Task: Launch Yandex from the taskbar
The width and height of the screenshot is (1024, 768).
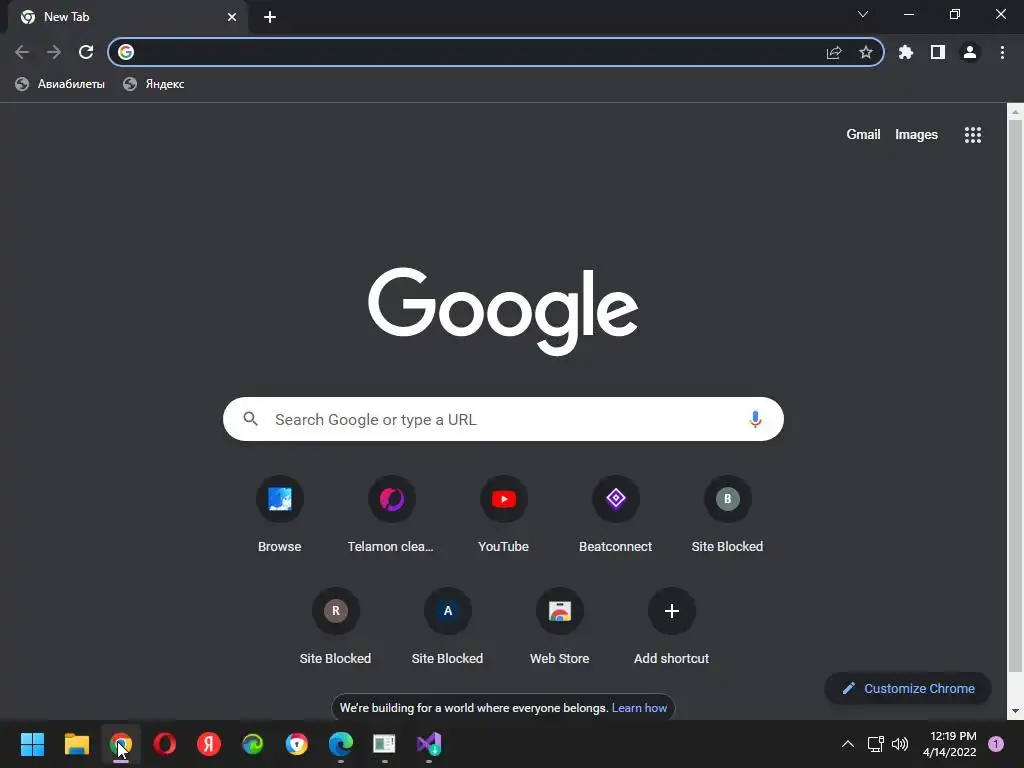Action: tap(208, 744)
